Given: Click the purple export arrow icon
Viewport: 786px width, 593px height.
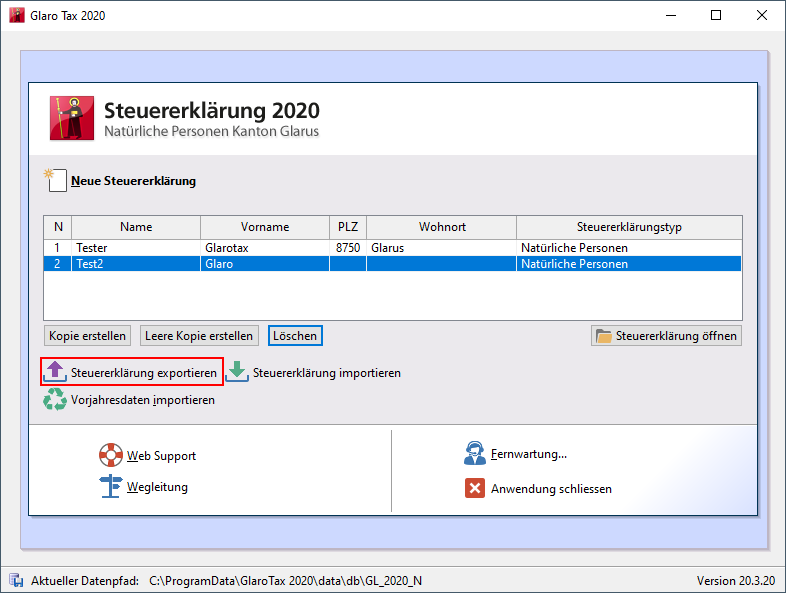Looking at the screenshot, I should [x=55, y=372].
